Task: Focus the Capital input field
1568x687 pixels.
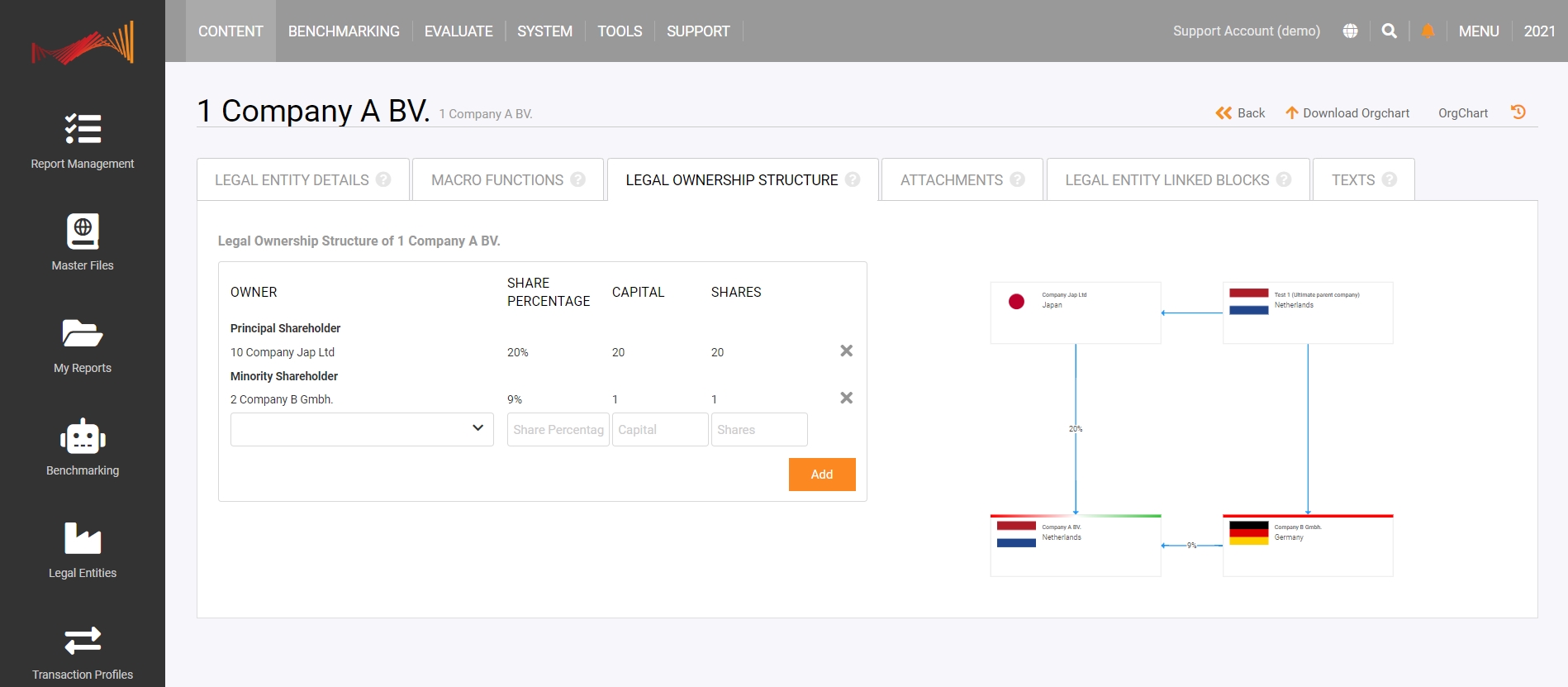Action: [660, 429]
